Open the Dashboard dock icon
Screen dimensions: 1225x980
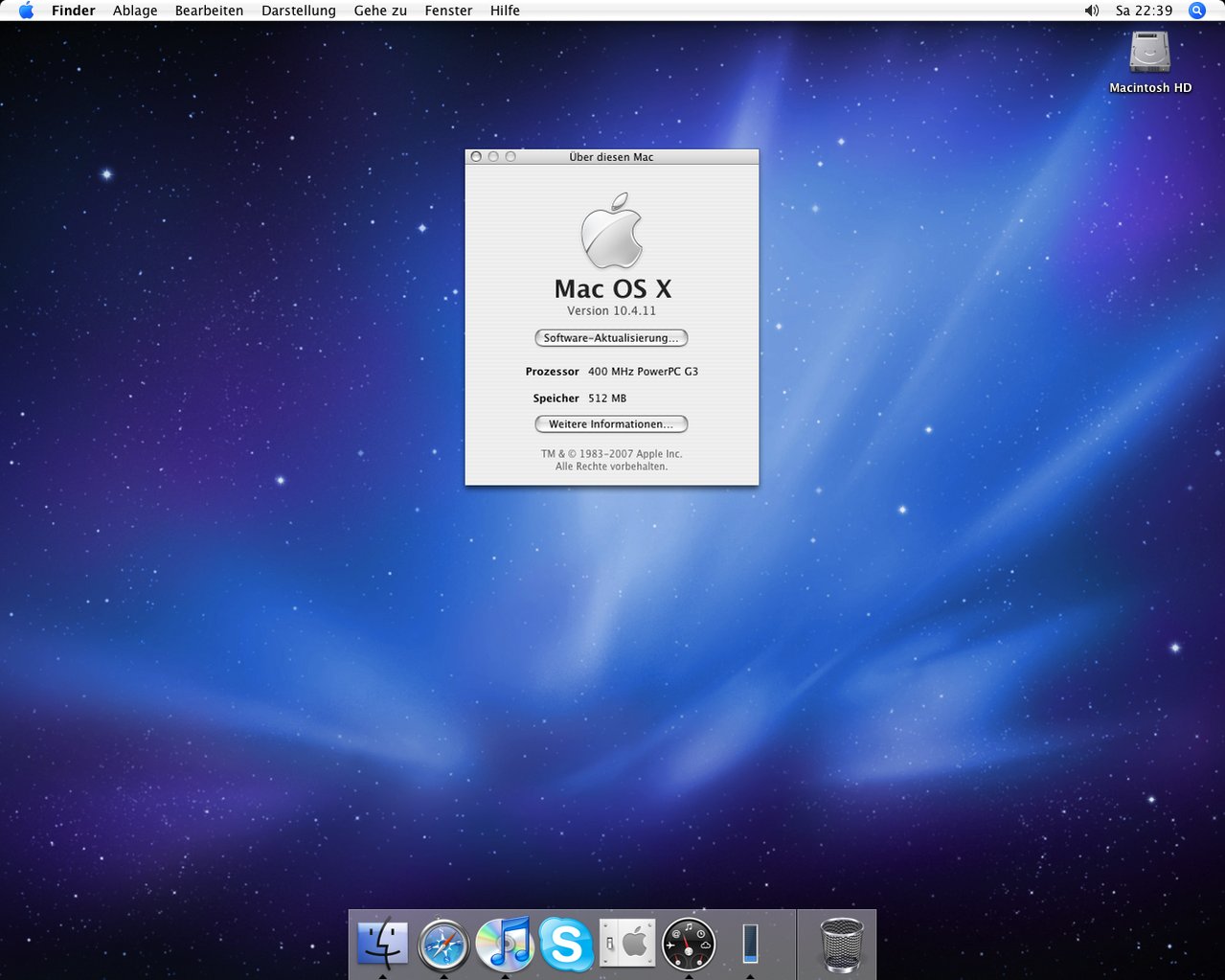[689, 945]
